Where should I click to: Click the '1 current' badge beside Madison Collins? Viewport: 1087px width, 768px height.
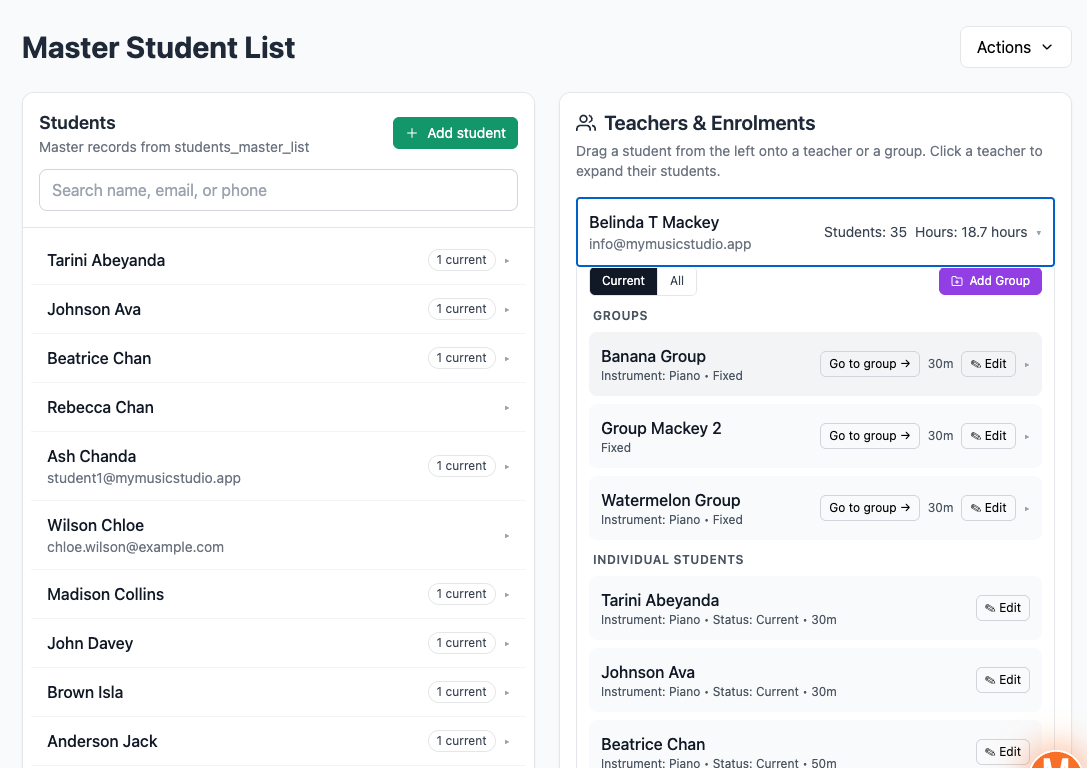461,593
